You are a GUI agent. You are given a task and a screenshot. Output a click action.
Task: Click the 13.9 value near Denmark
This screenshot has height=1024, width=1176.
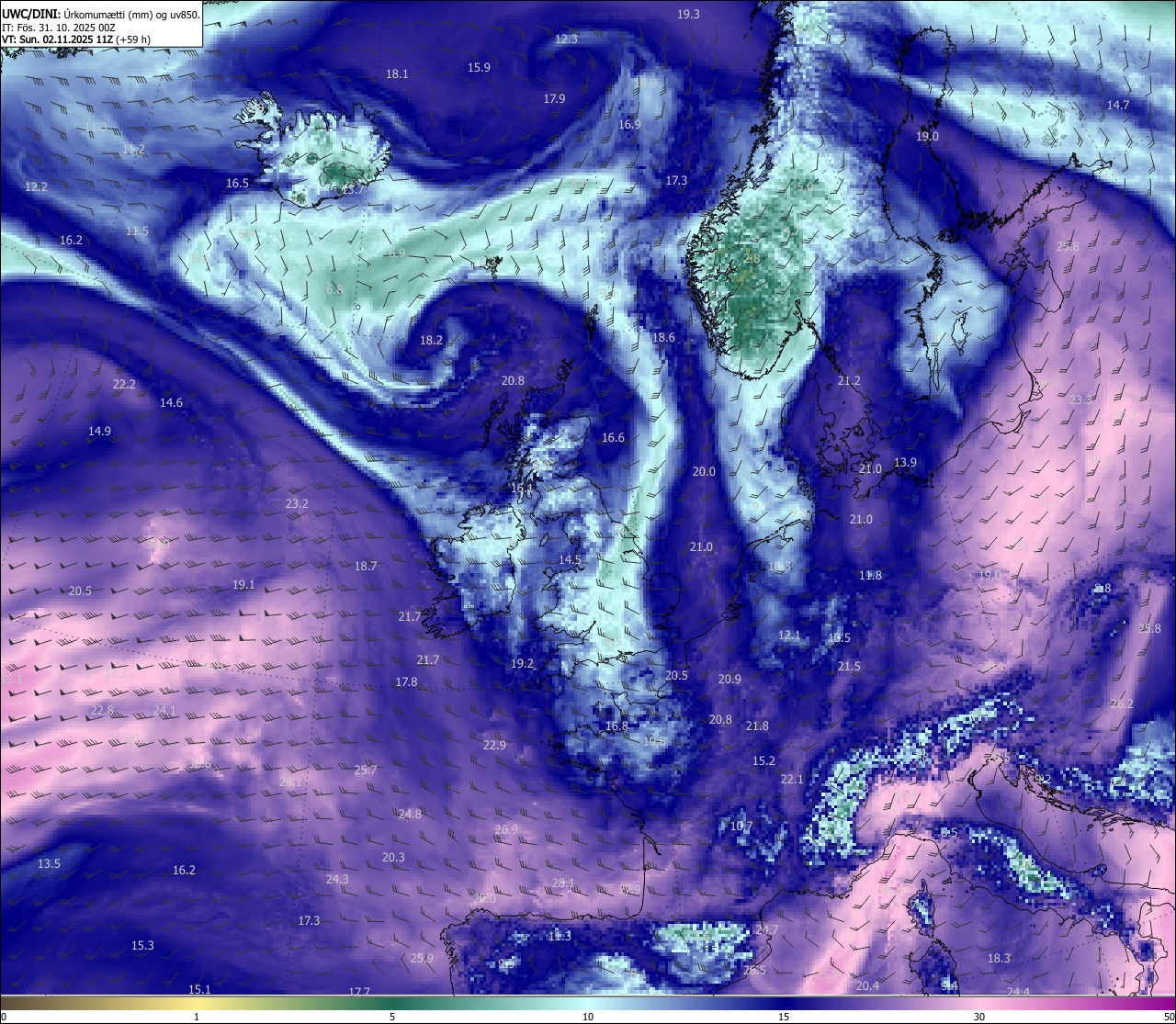pyautogui.click(x=905, y=462)
